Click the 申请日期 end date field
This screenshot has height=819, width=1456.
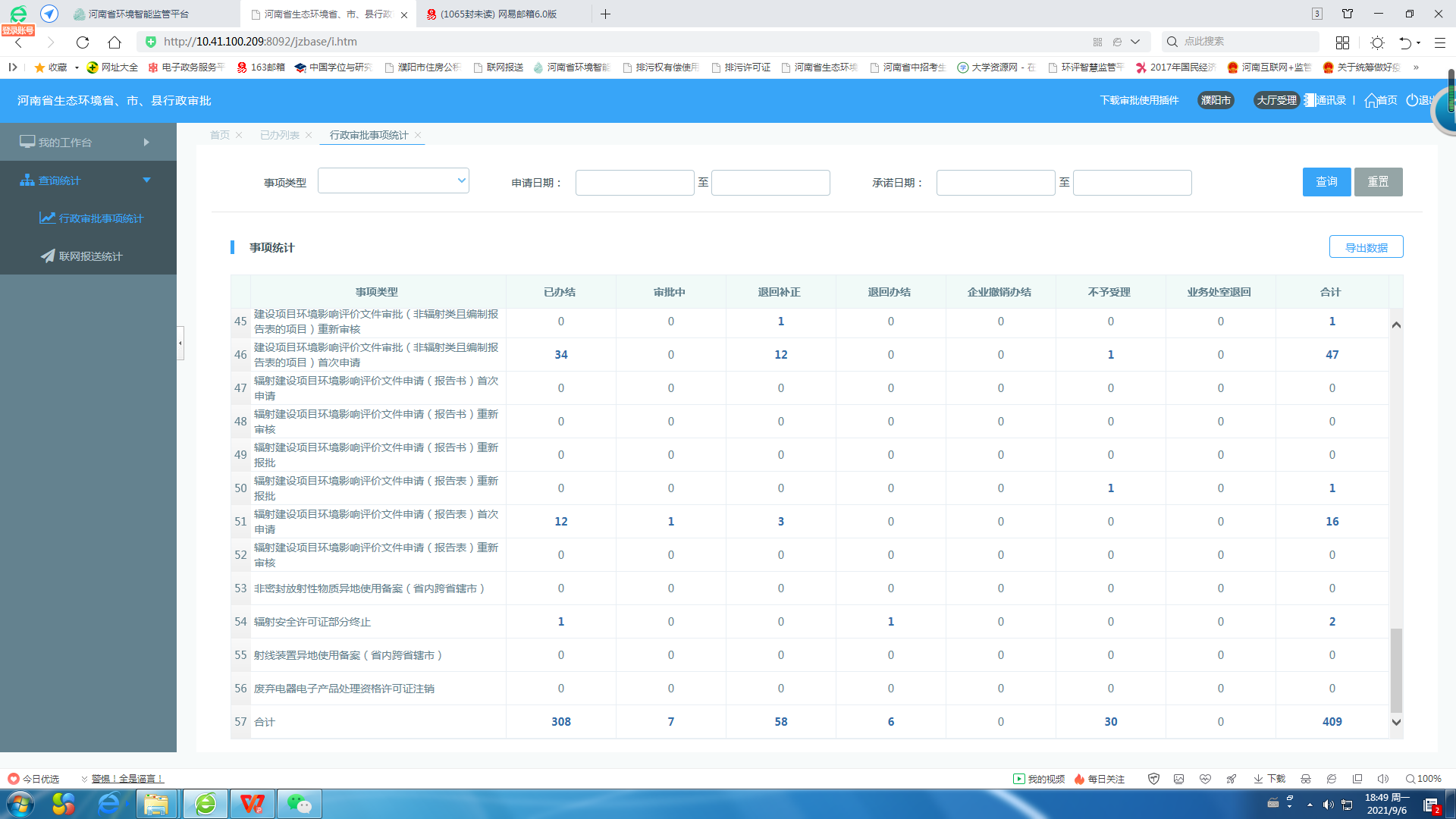770,183
